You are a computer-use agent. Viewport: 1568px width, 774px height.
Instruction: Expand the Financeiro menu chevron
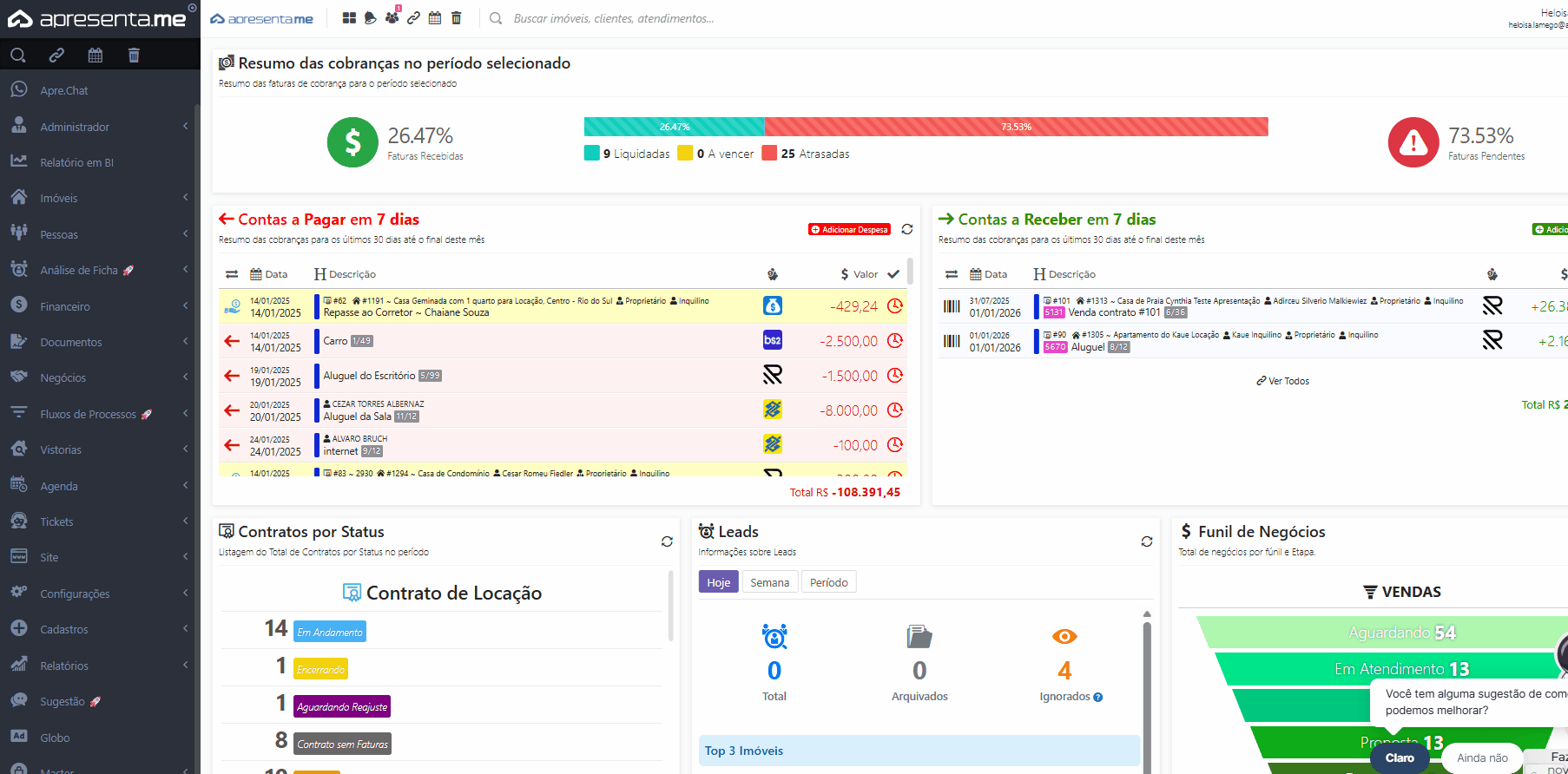(186, 305)
